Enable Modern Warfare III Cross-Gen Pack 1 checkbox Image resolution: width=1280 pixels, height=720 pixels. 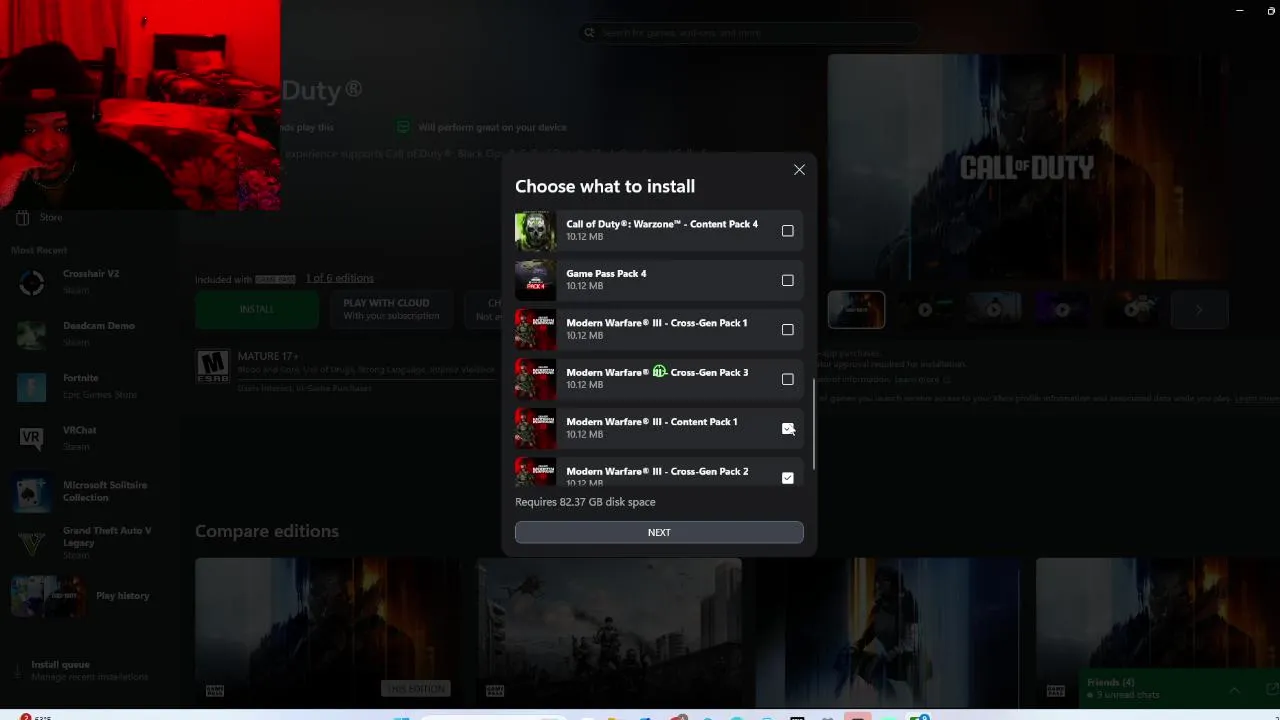(788, 330)
